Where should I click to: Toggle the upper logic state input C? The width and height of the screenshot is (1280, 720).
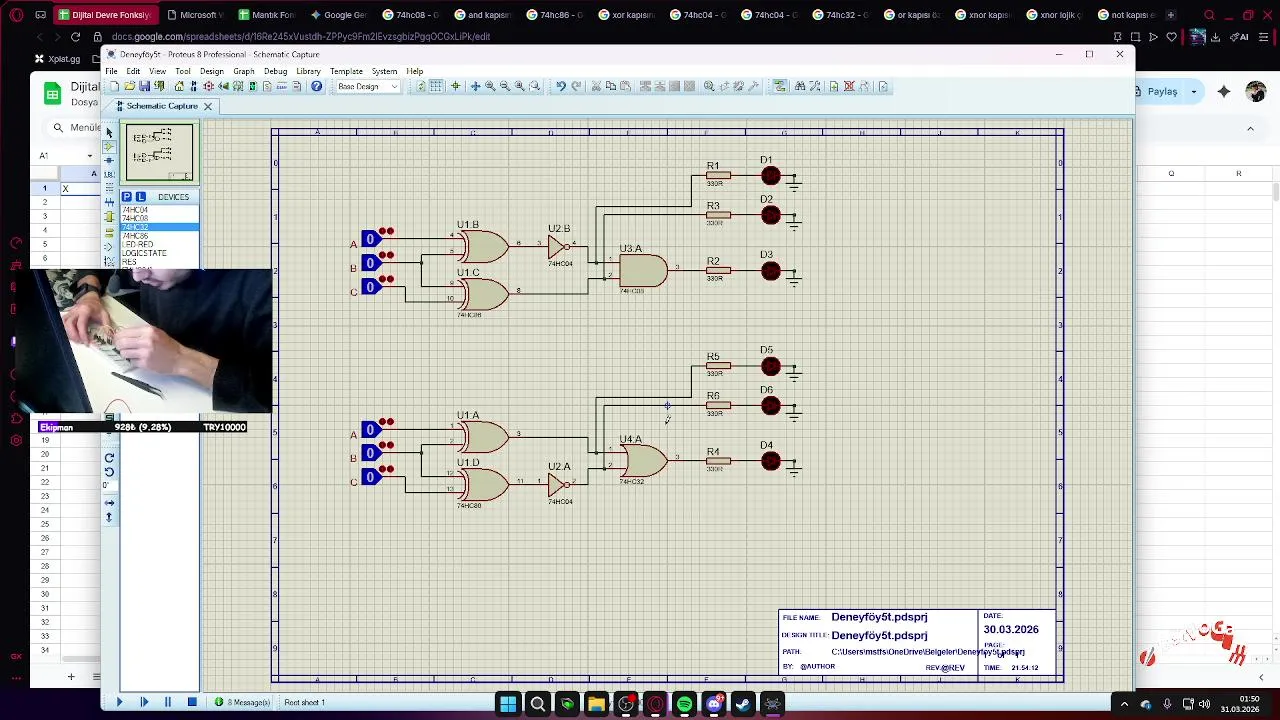[370, 287]
